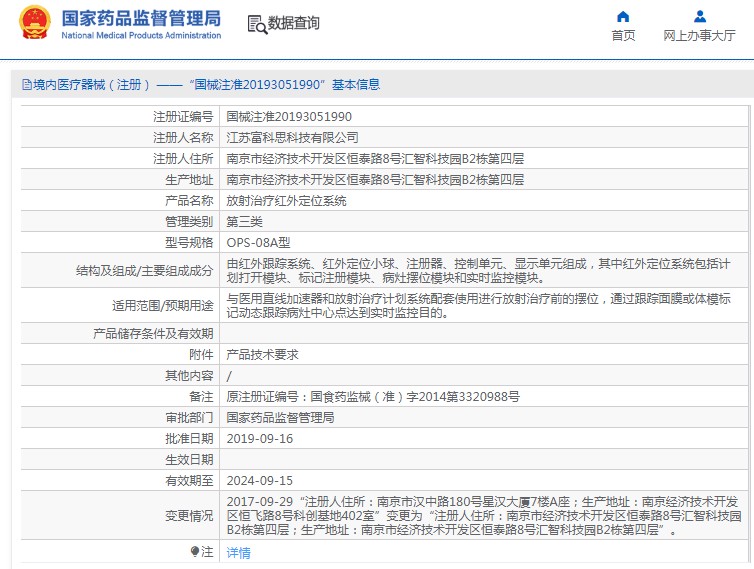The height and width of the screenshot is (569, 754).
Task: Click the approval date 2019-09-16
Action: click(259, 438)
